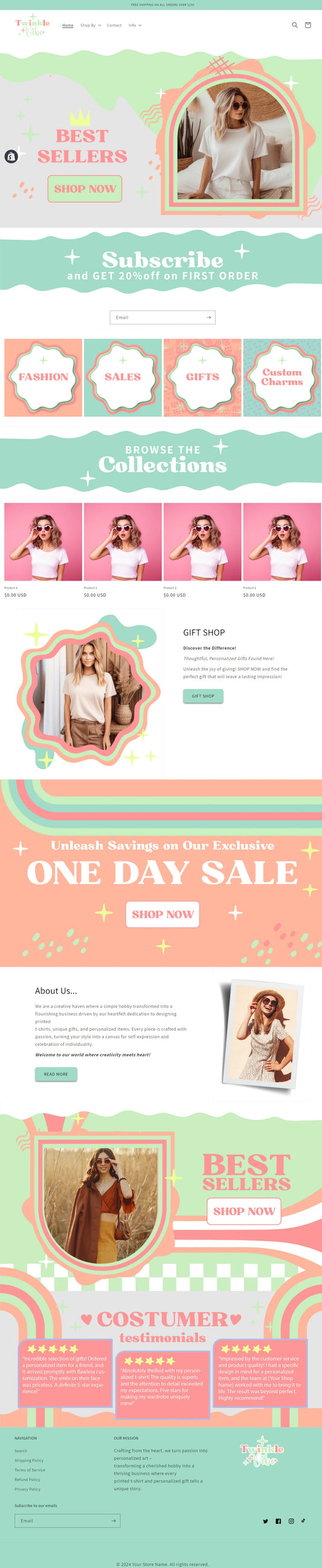The height and width of the screenshot is (1568, 322).
Task: Submit footer email with arrow icon
Action: [113, 1521]
